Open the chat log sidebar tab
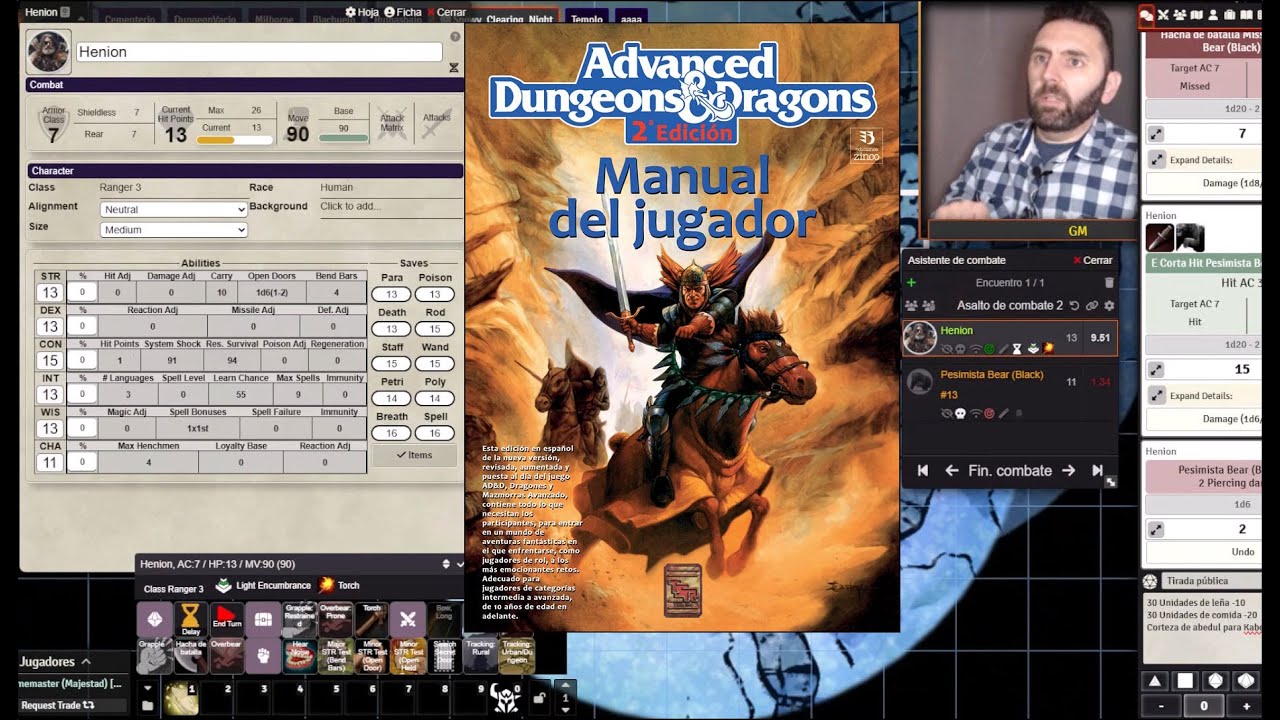The image size is (1280, 720). pyautogui.click(x=1146, y=14)
